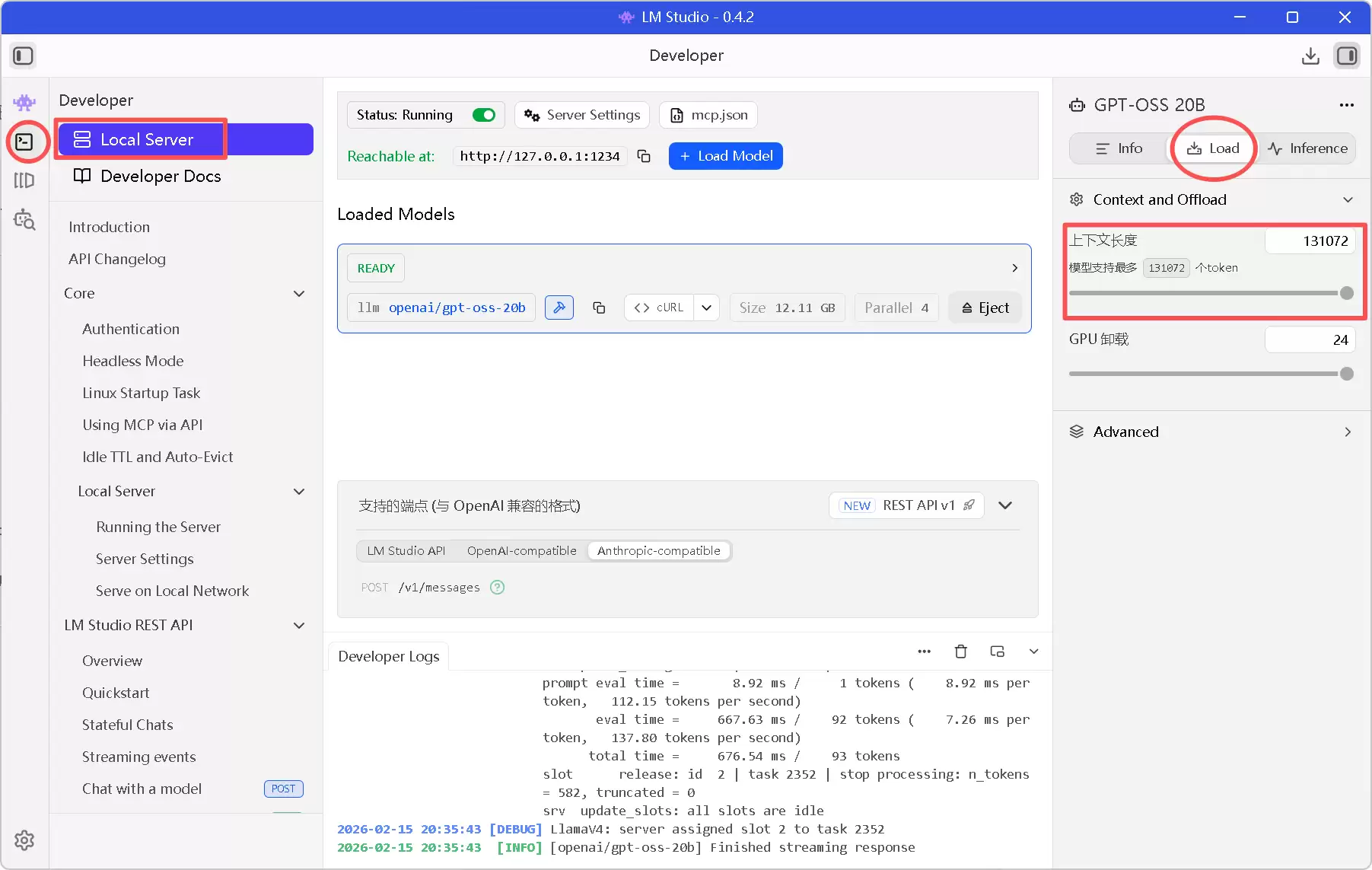
Task: Open the My Models library icon
Action: coord(24,180)
